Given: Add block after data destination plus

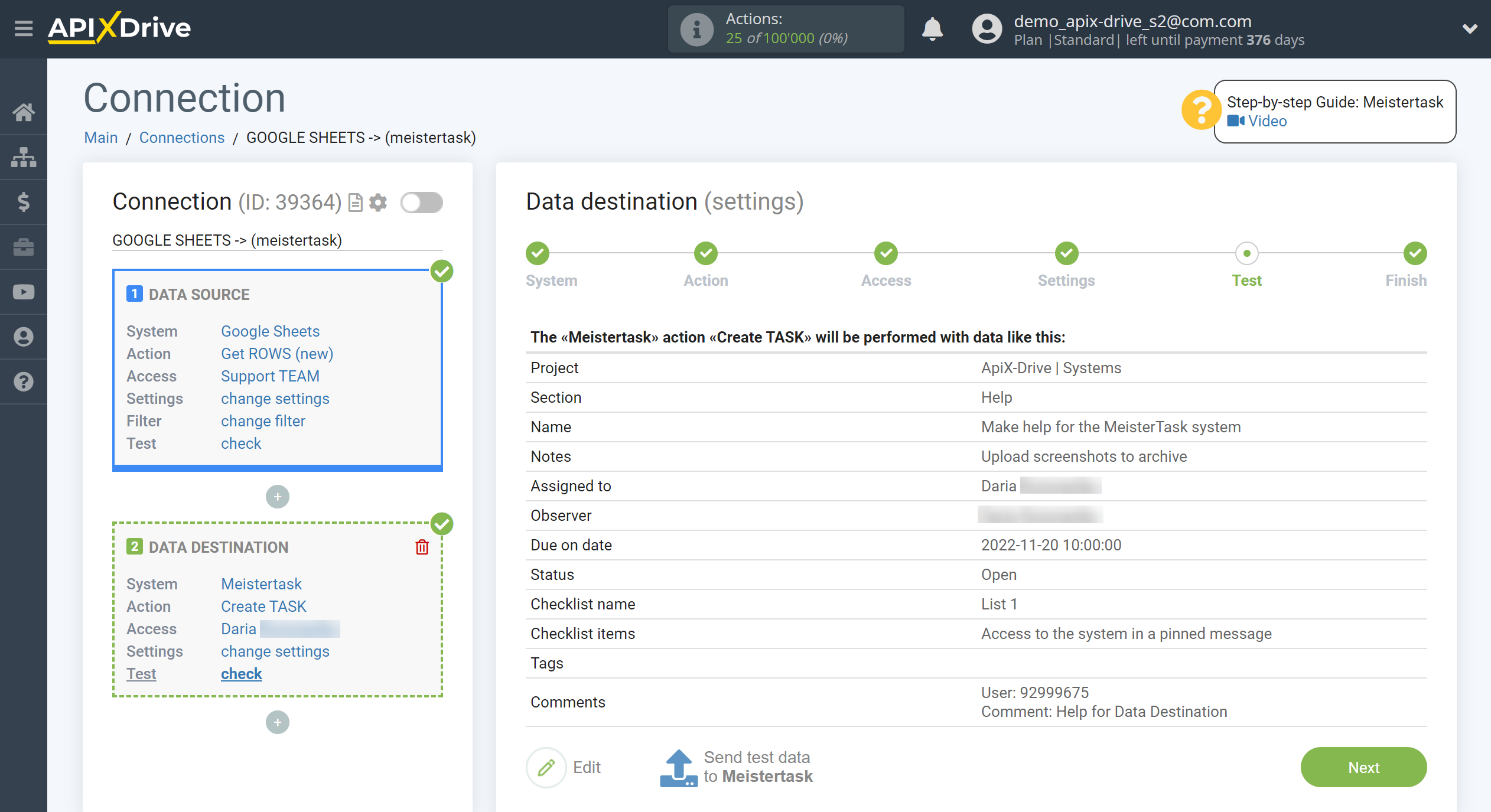Looking at the screenshot, I should click(278, 722).
